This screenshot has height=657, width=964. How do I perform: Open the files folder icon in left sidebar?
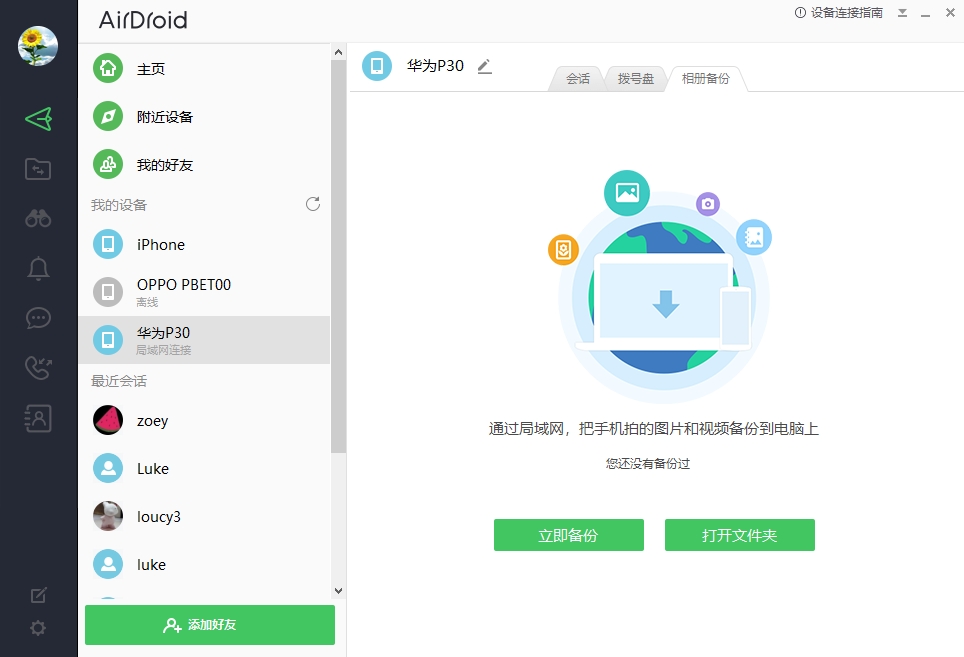(38, 168)
